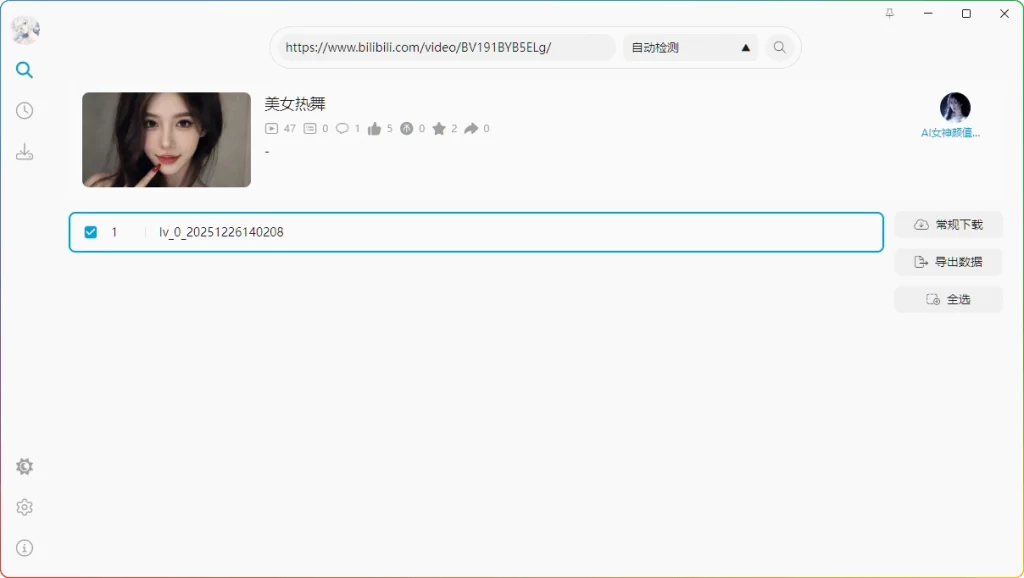
Task: Open the AI女神颜值 uploader profile link
Action: [x=952, y=130]
